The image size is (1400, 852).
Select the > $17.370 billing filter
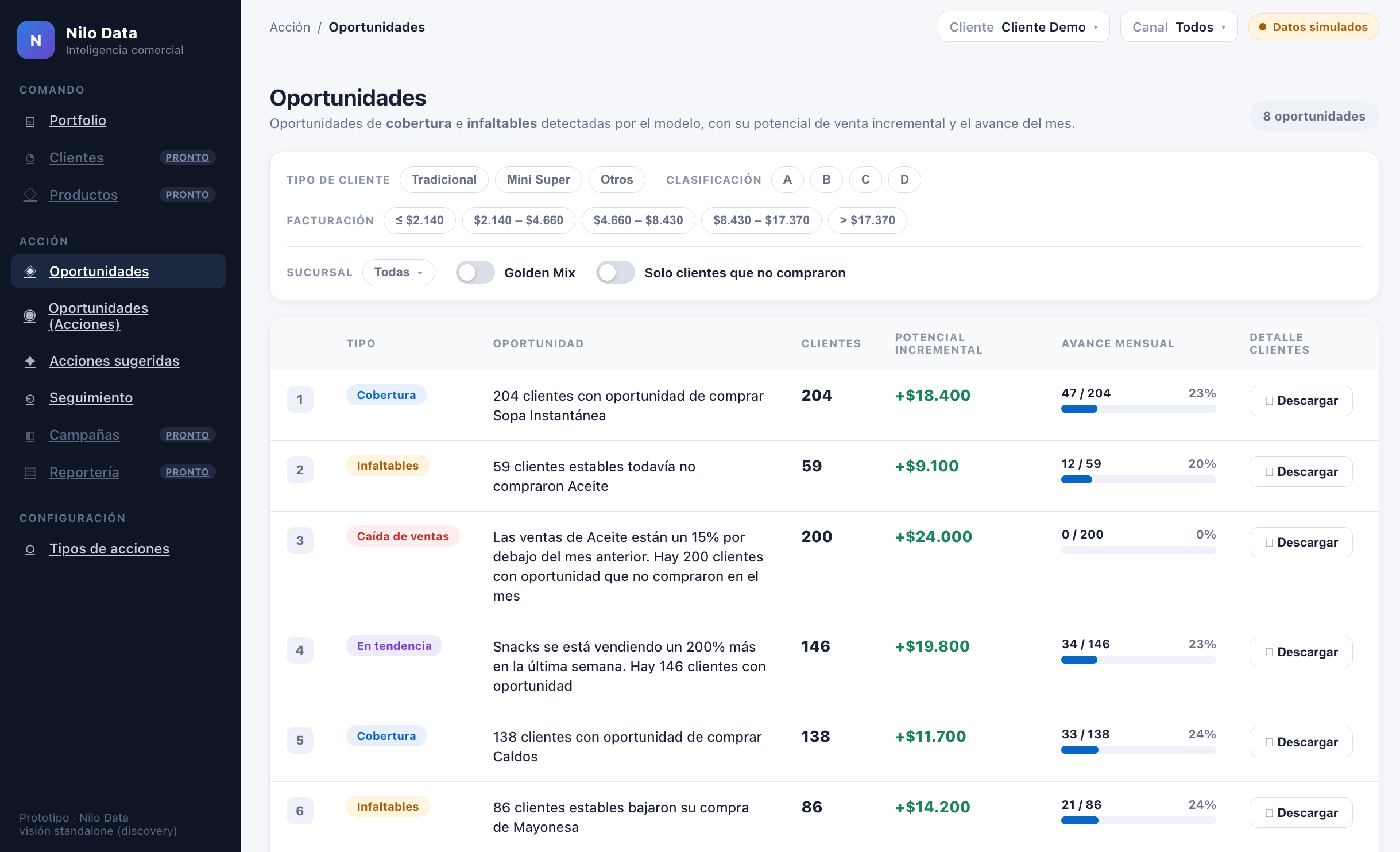(x=868, y=220)
